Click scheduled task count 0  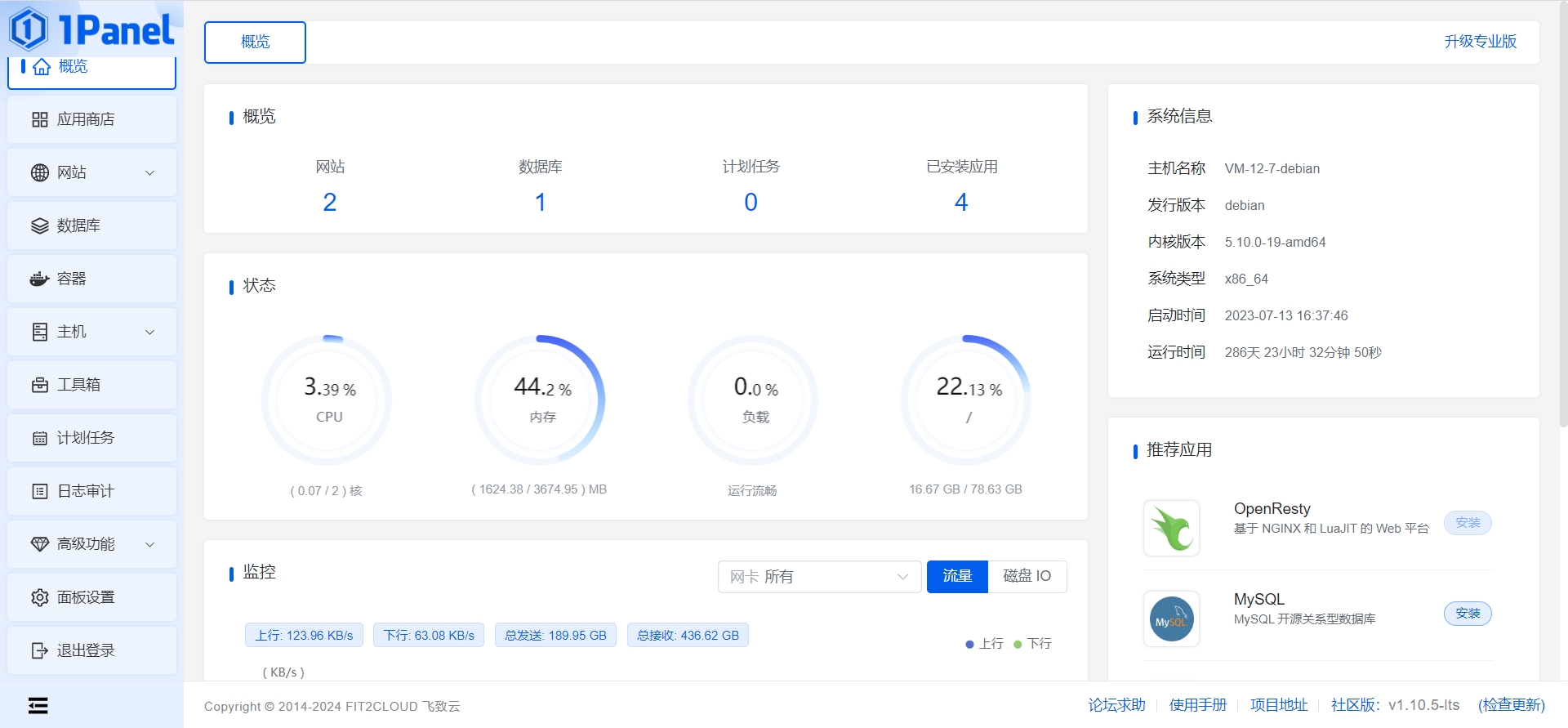[x=751, y=202]
